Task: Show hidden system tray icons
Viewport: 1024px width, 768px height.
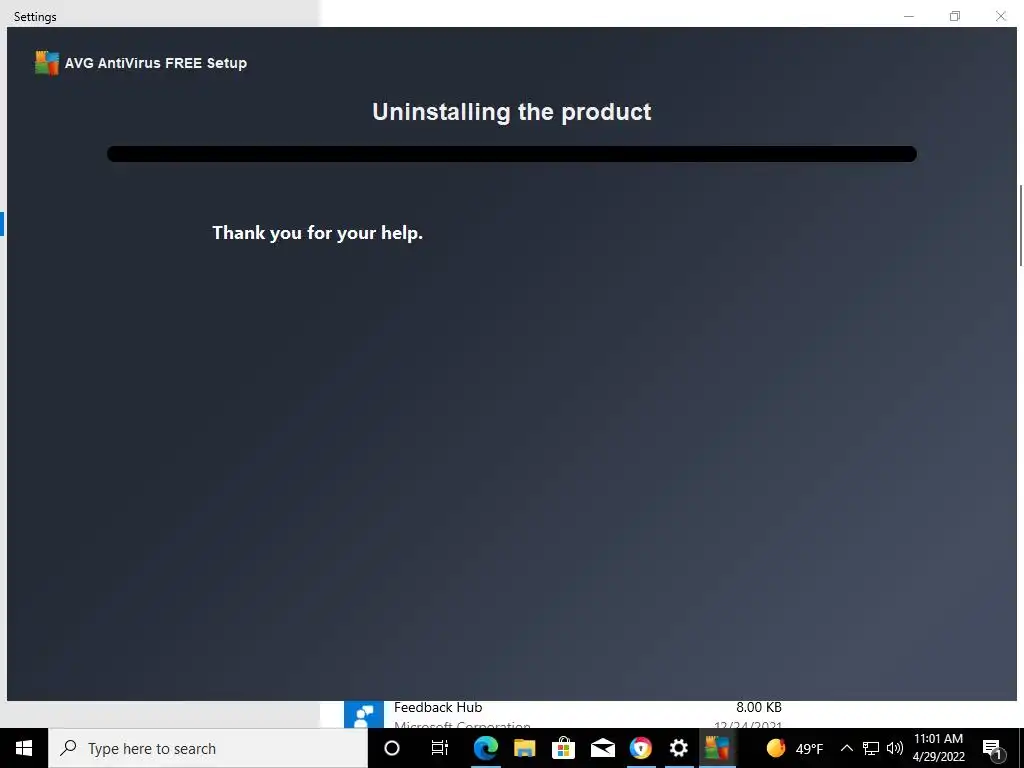Action: [x=846, y=748]
